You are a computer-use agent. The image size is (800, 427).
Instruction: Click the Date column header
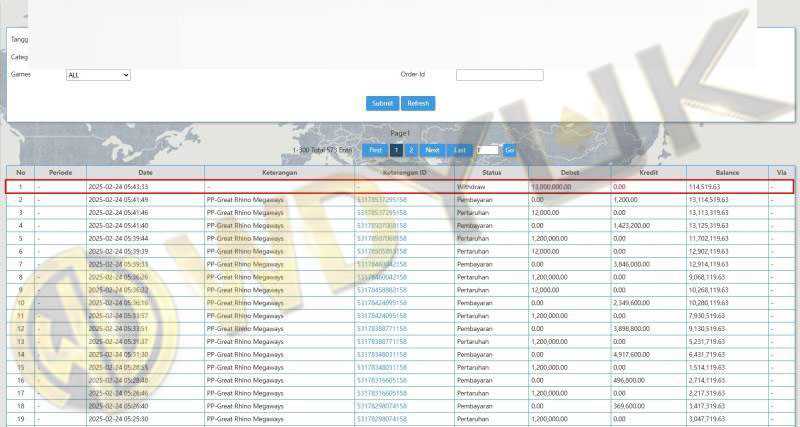pyautogui.click(x=145, y=172)
